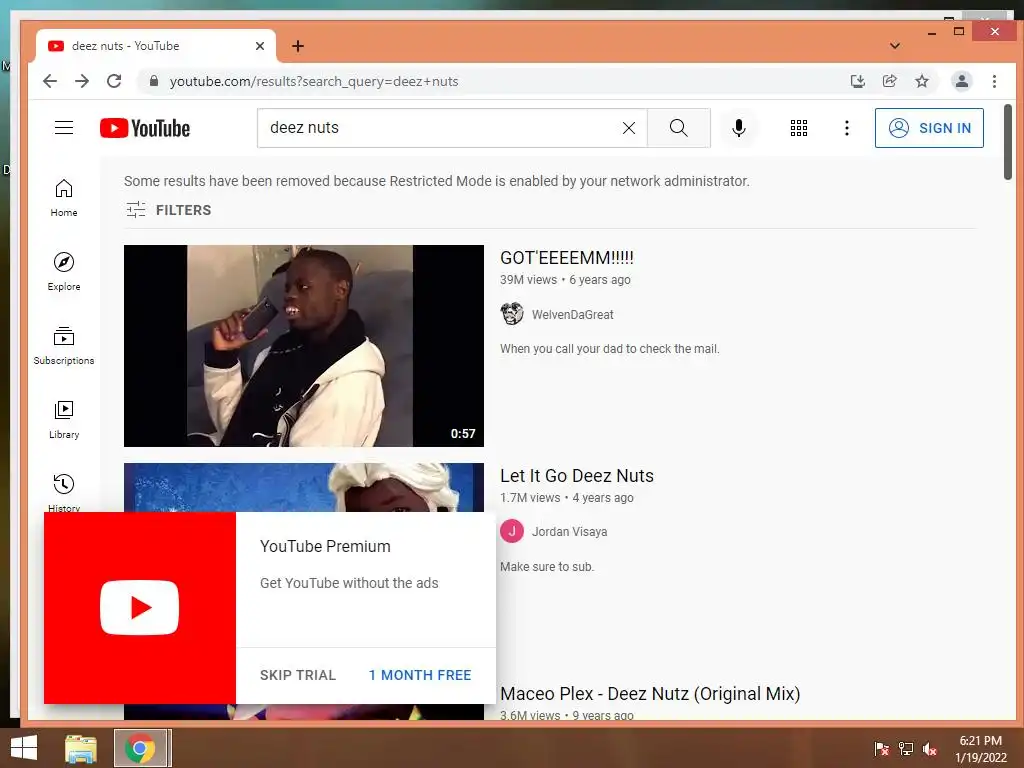Reload the page
Image resolution: width=1024 pixels, height=768 pixels.
coord(114,81)
